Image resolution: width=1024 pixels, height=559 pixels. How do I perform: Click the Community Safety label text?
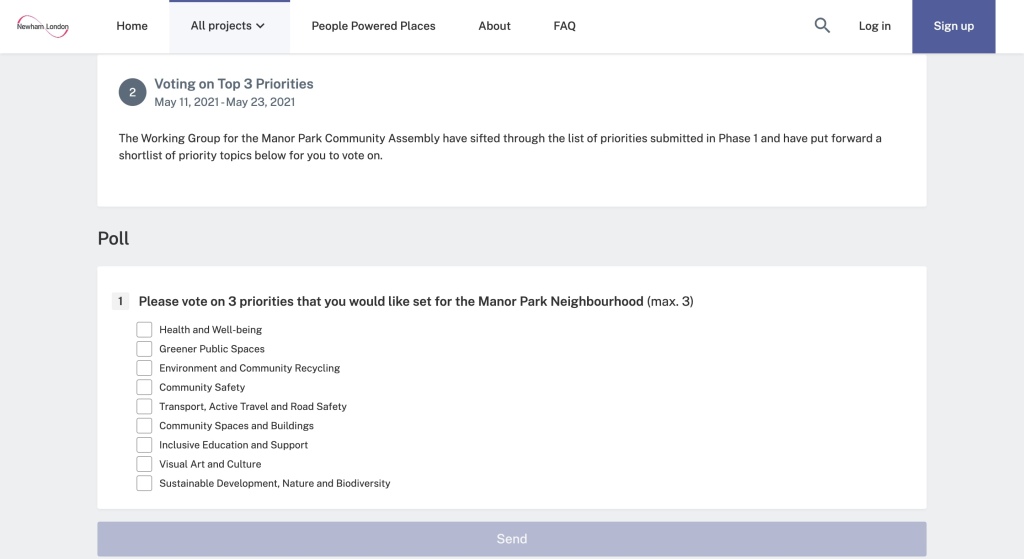click(202, 387)
